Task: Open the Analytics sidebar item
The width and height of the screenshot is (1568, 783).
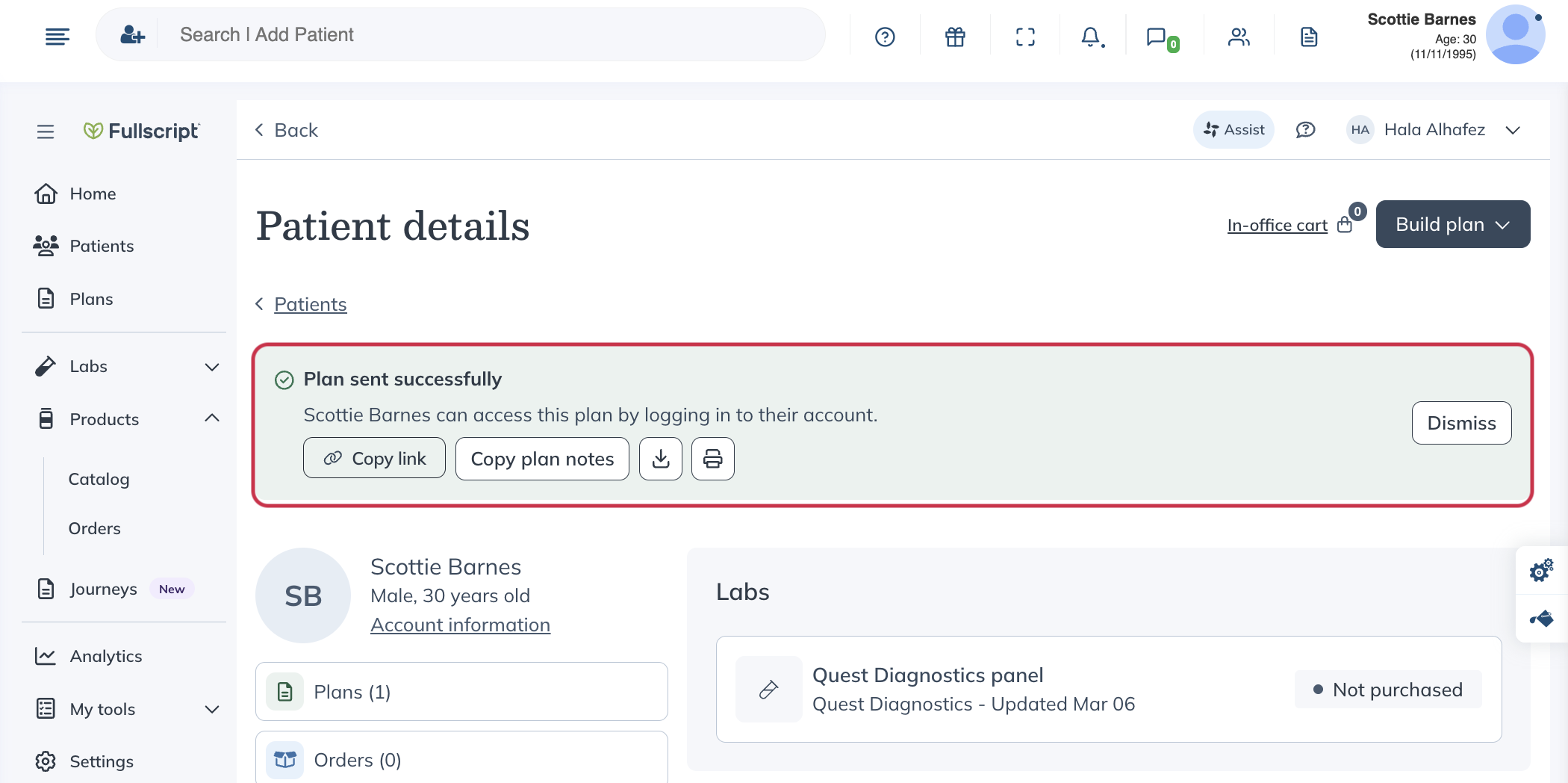Action: [x=105, y=656]
